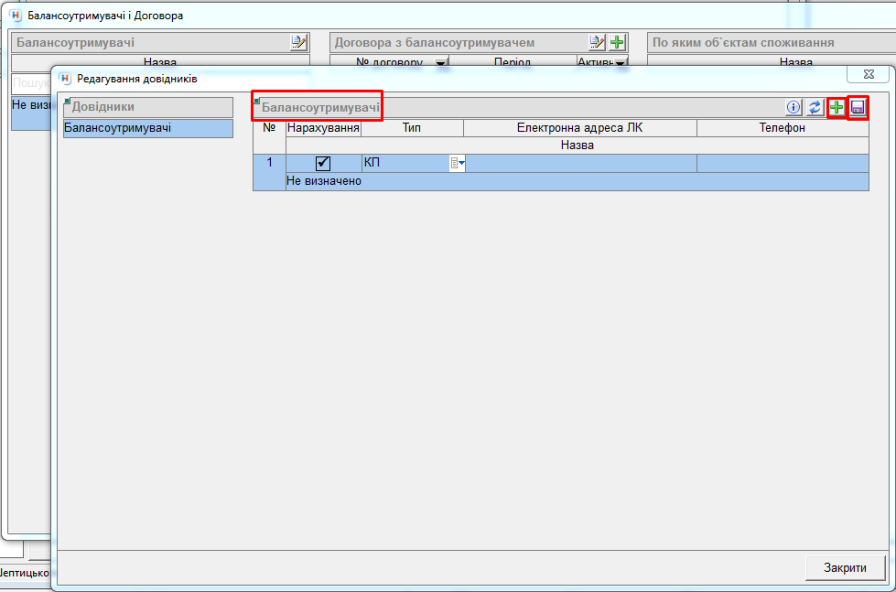Screen dimensions: 896x592
Task: Add a contract with background green plus
Action: 618,42
